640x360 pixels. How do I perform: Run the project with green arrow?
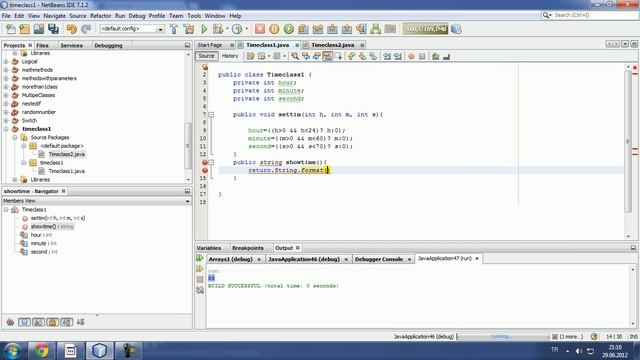(x=204, y=29)
